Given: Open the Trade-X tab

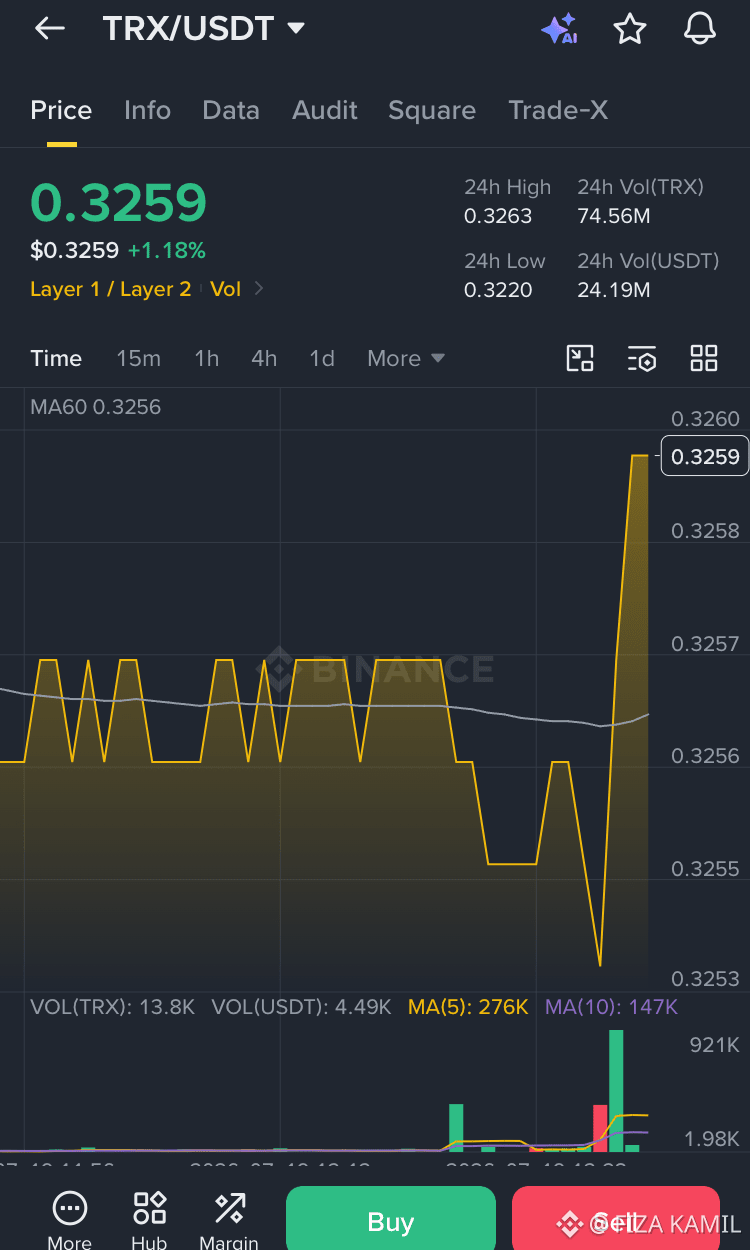Looking at the screenshot, I should 558,110.
